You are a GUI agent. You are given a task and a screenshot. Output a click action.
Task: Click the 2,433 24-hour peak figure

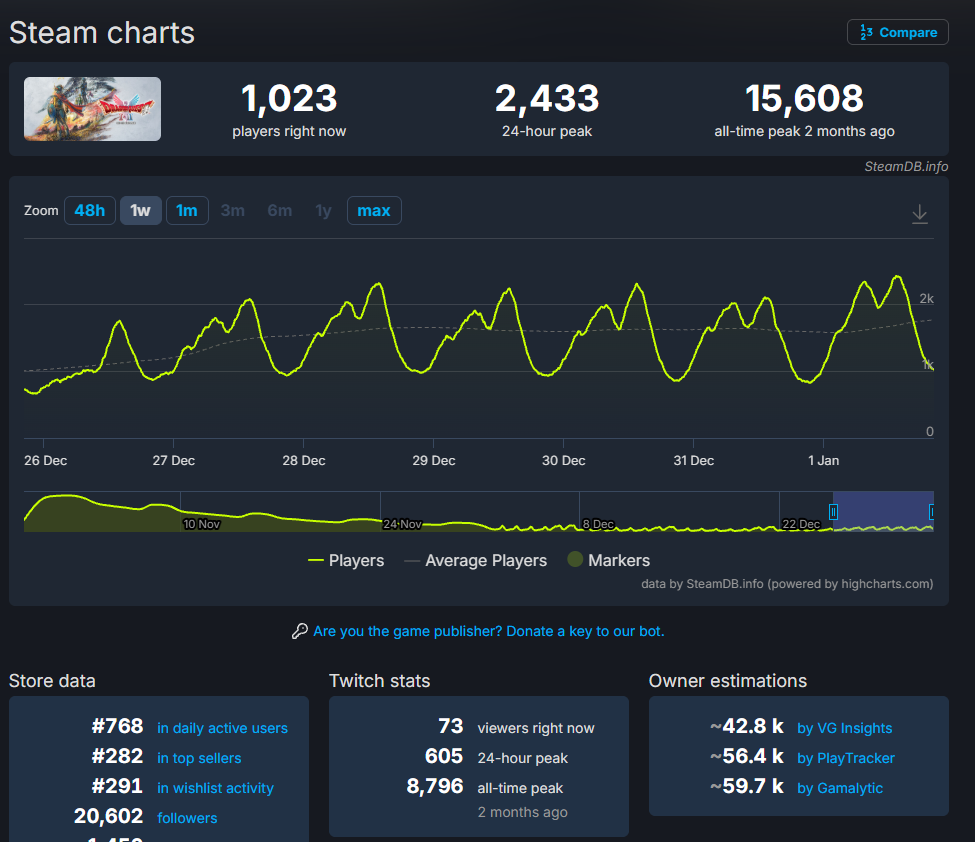(x=547, y=99)
